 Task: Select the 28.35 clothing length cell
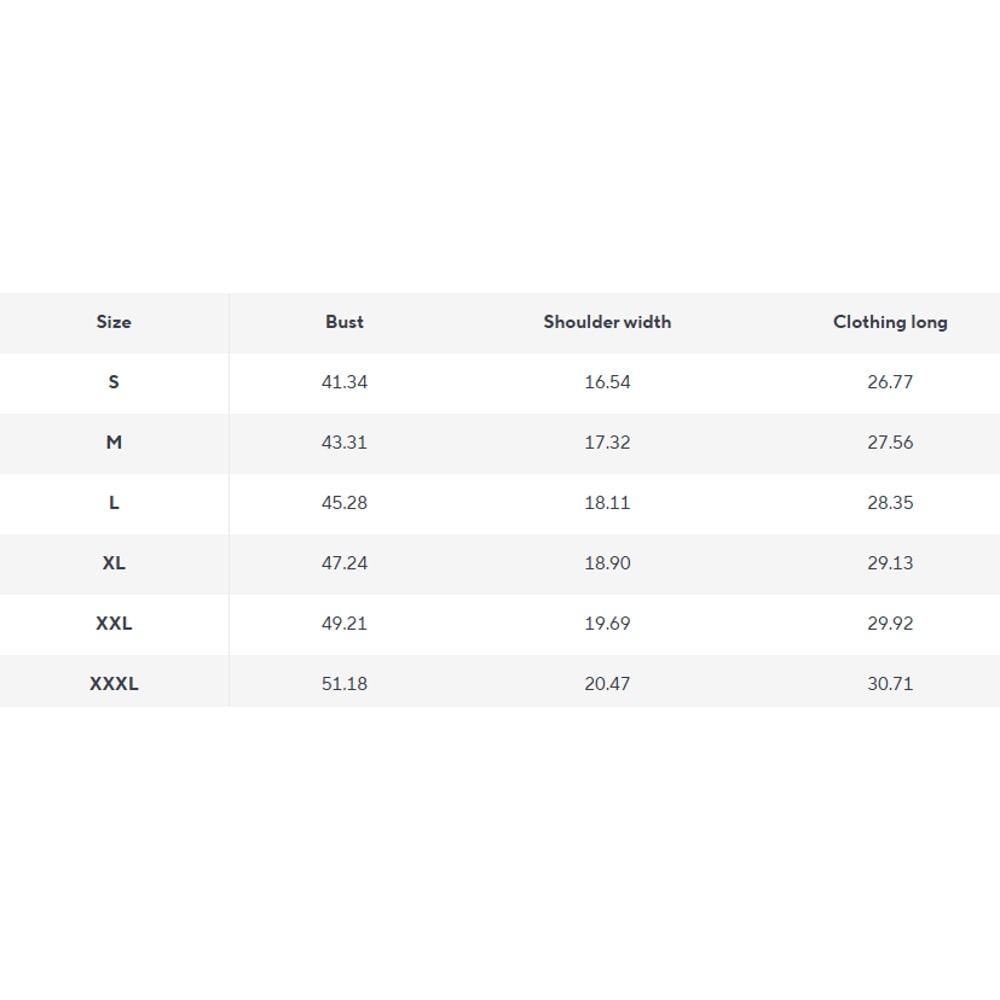890,503
